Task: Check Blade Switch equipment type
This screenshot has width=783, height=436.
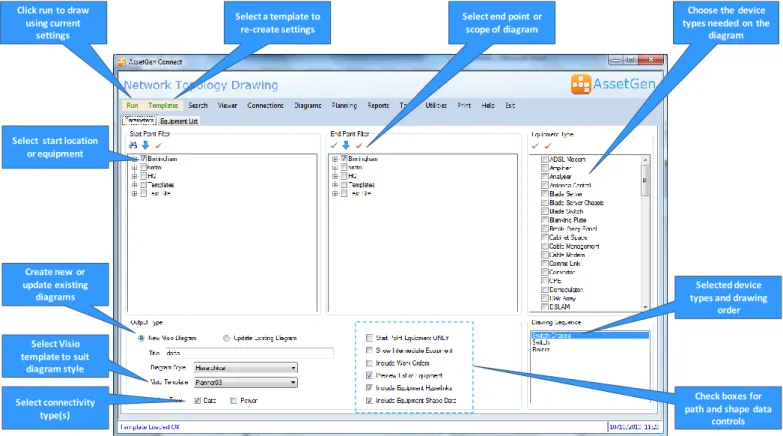Action: (545, 211)
